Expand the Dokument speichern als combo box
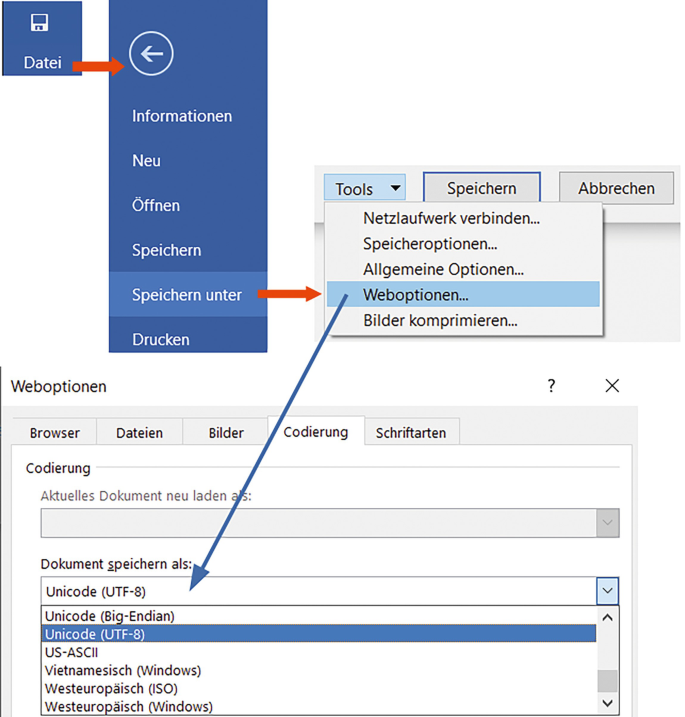 click(x=607, y=591)
